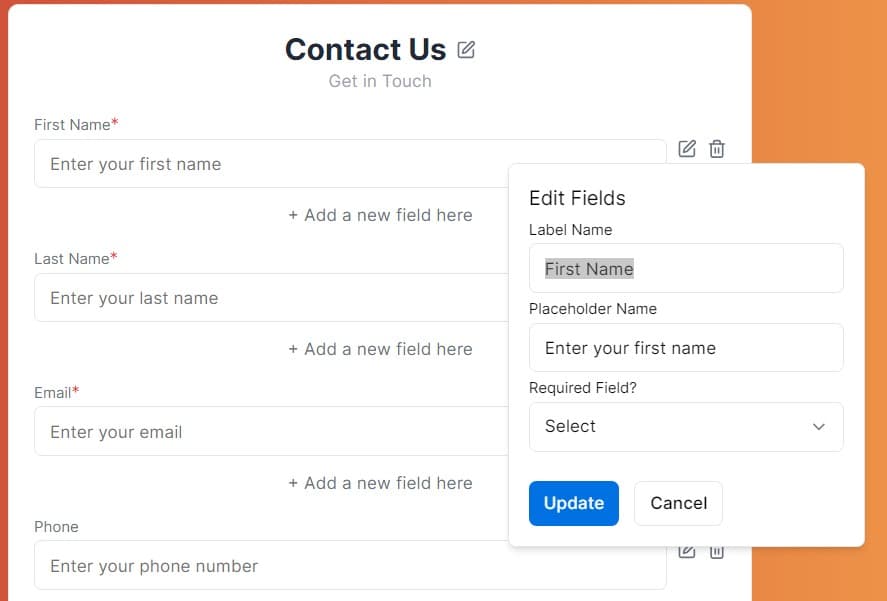Click the Label Name text box
Image resolution: width=887 pixels, height=601 pixels.
(686, 269)
